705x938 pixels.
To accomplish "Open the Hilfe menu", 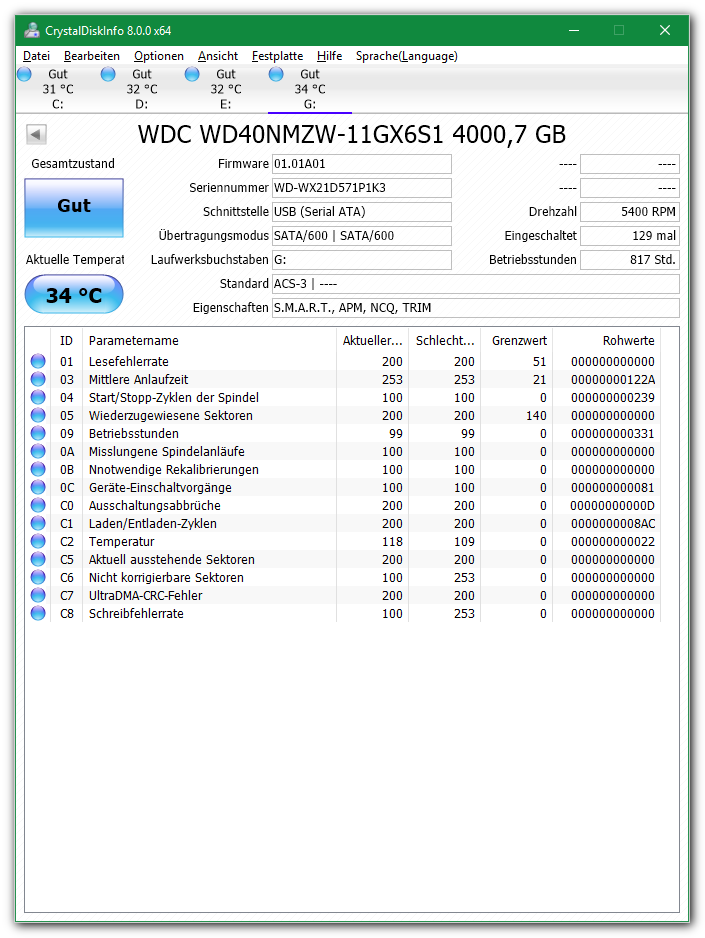I will coord(329,56).
